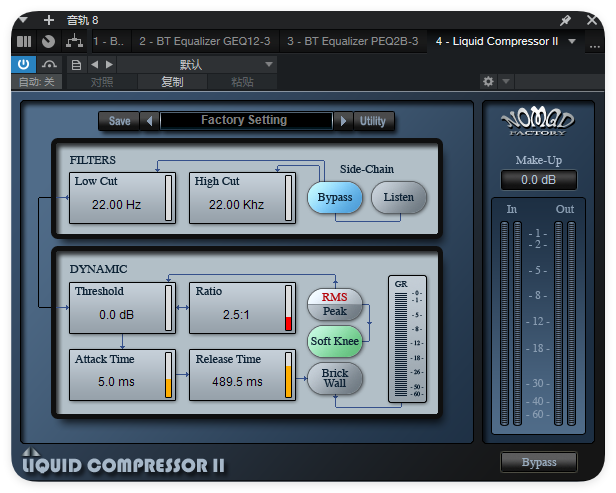Select previous plugin preset left of Factory Setting

149,121
